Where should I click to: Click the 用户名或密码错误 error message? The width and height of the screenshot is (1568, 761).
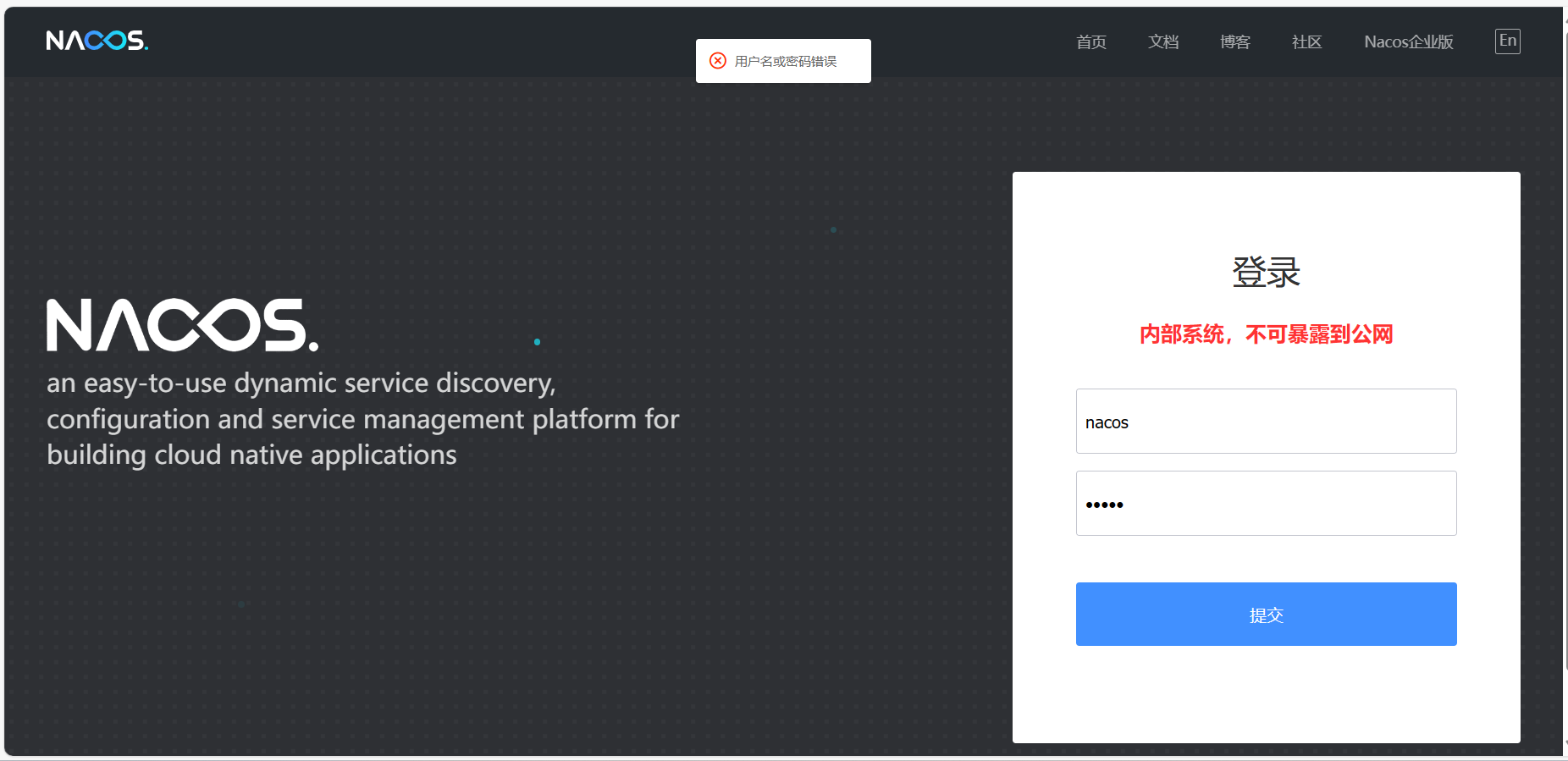point(786,61)
